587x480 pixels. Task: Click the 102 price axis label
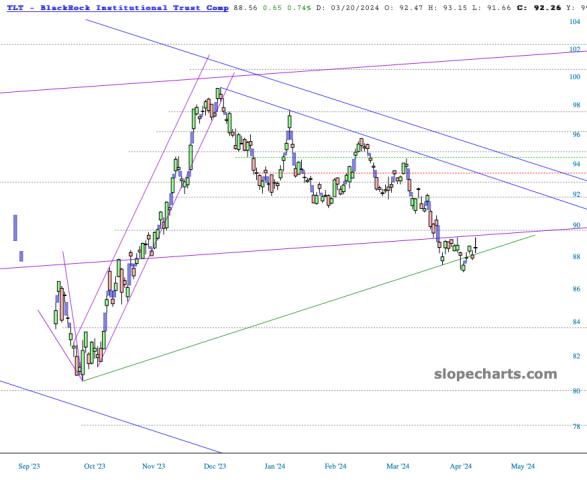point(575,49)
